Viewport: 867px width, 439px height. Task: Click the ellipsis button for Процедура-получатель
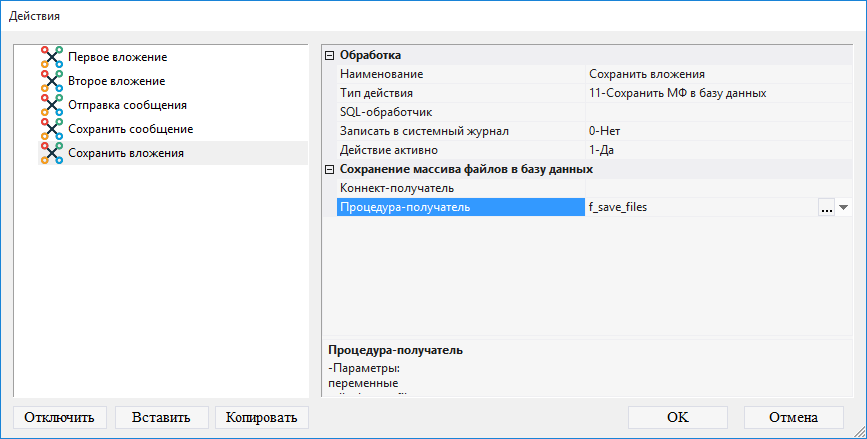click(826, 208)
